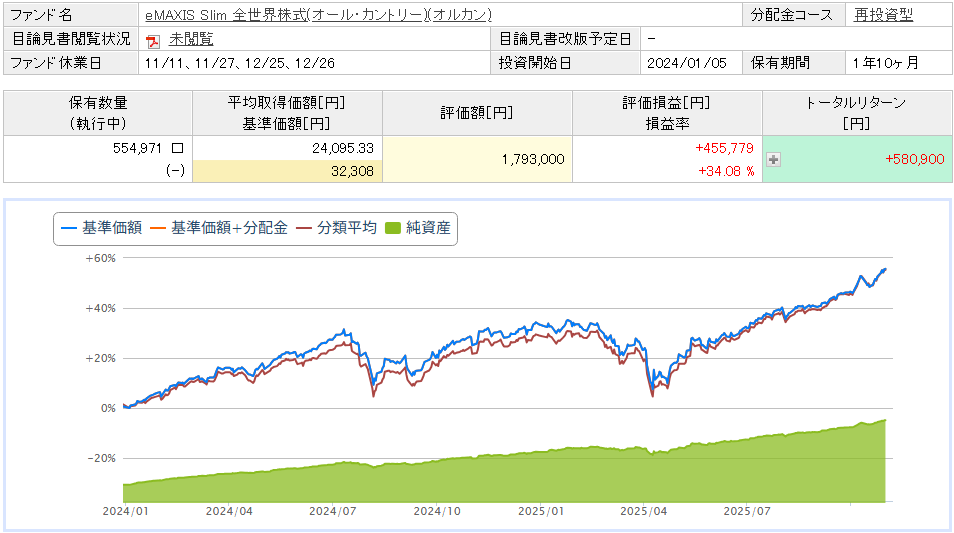Open the 未閲覧 prospectus link
The height and width of the screenshot is (533, 954).
pos(191,39)
